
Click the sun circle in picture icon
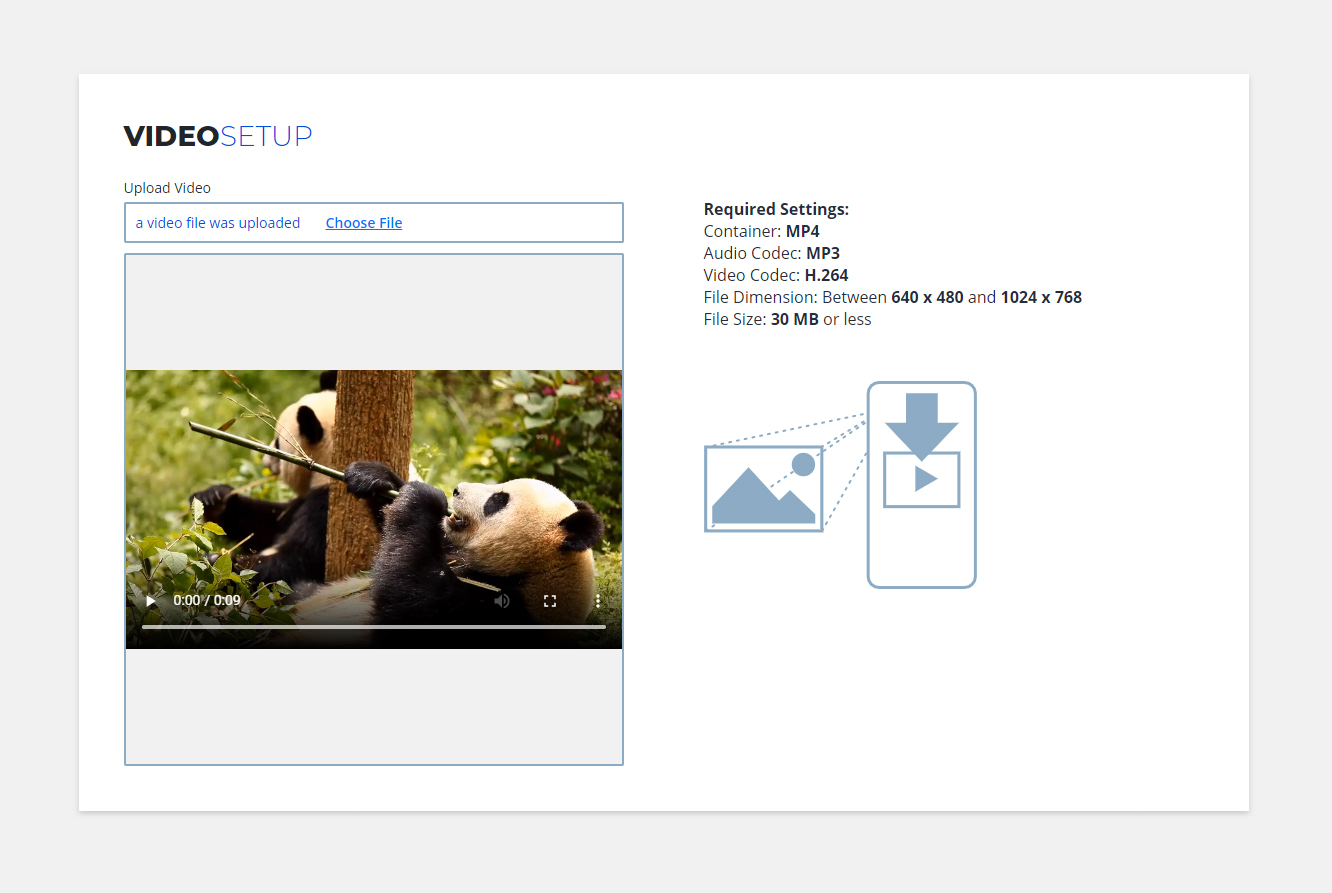803,464
